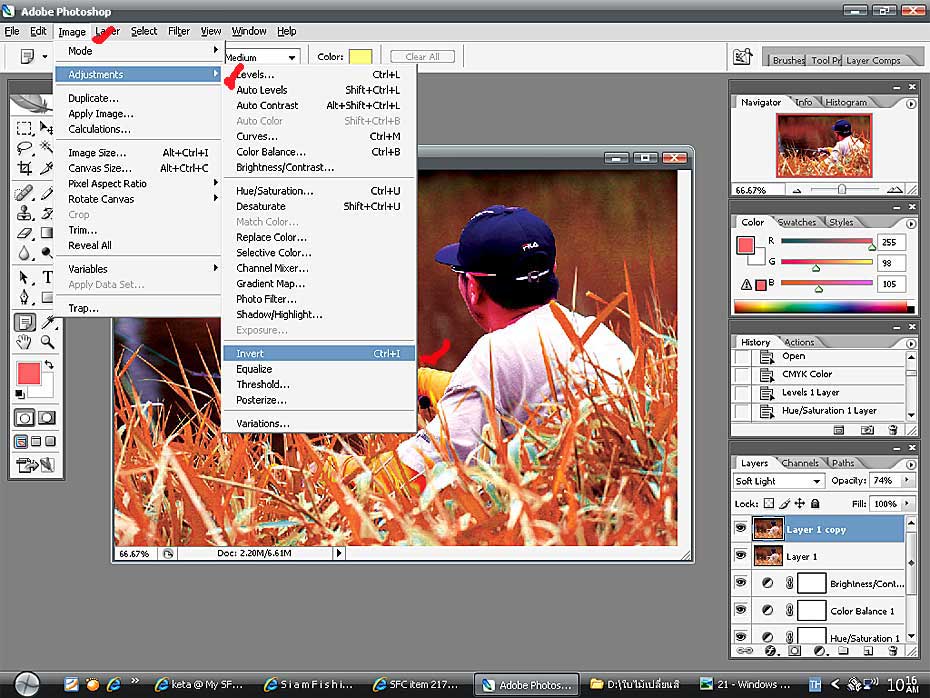Switch to the Histogram tab

pos(846,102)
